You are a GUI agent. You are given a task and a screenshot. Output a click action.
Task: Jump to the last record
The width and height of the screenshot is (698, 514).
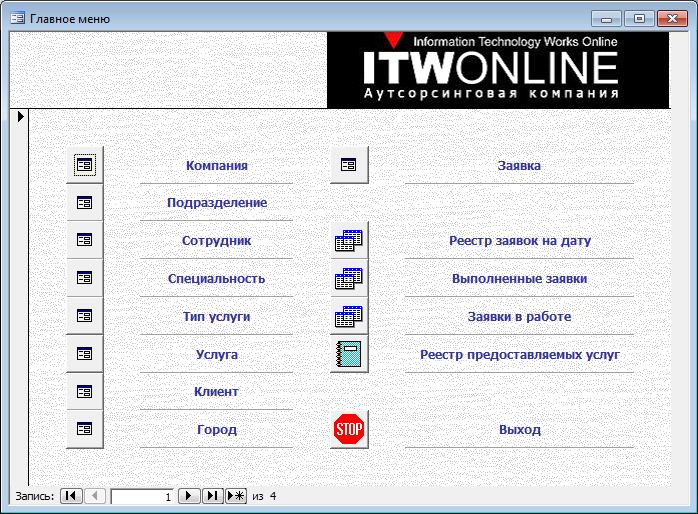[x=213, y=496]
